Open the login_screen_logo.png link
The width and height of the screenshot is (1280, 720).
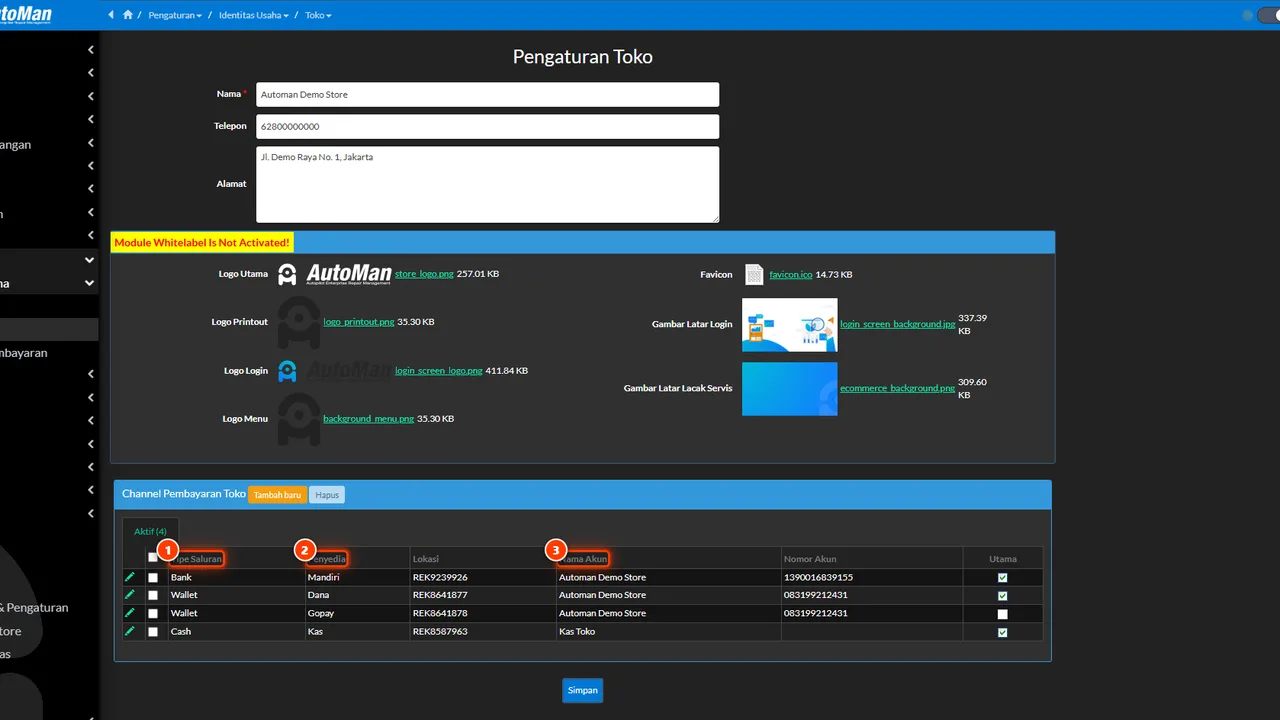coord(439,371)
